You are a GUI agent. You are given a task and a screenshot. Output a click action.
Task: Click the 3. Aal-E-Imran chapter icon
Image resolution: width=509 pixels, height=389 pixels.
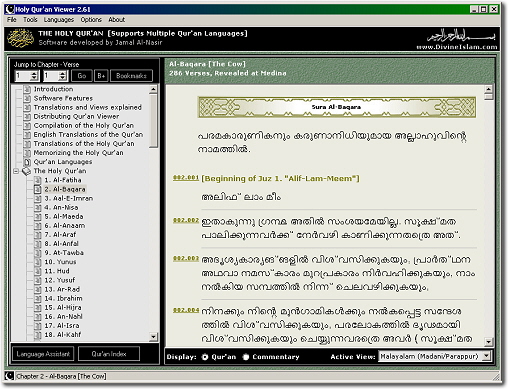click(x=38, y=199)
